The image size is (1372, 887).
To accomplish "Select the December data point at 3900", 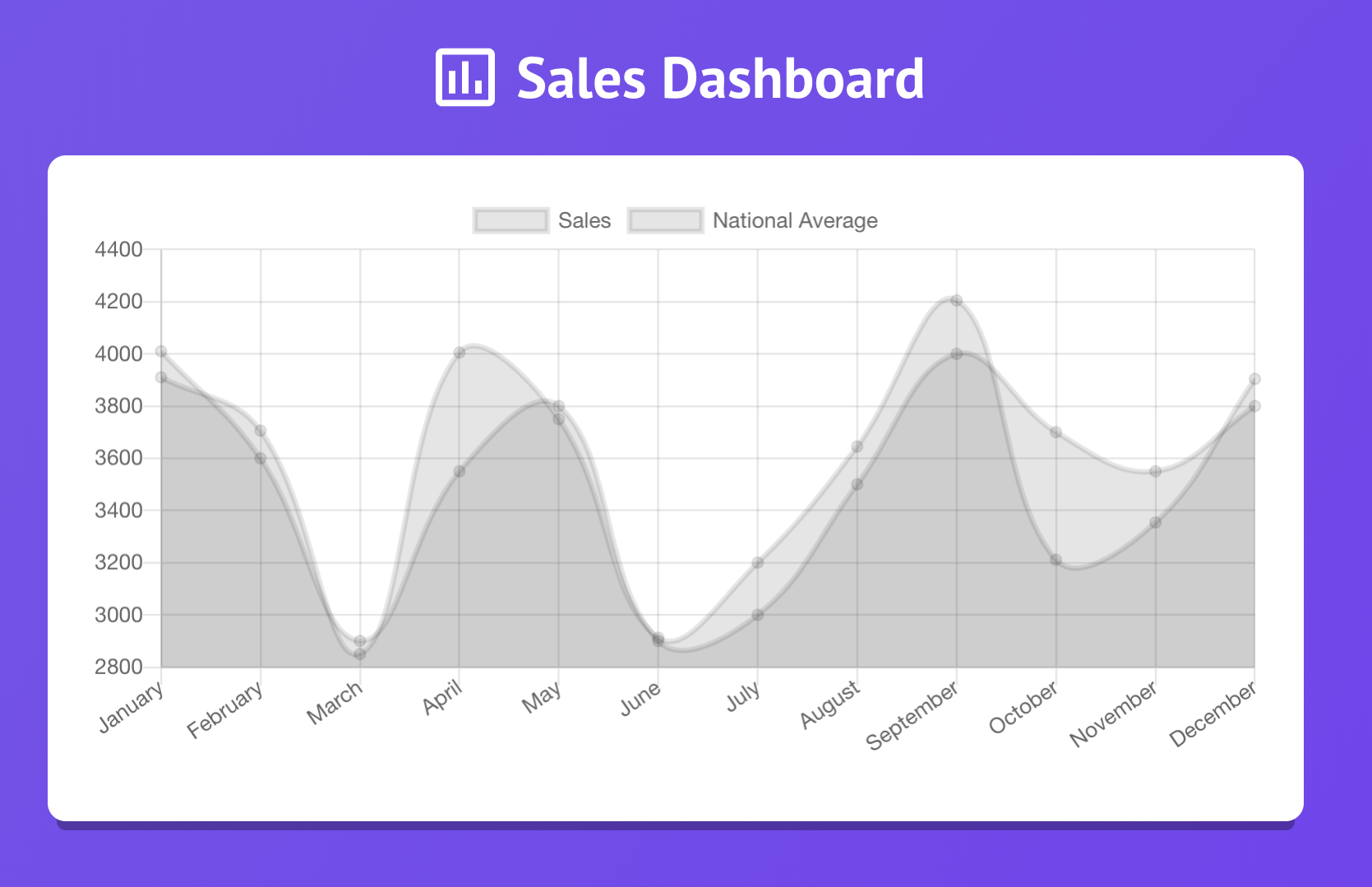I will tap(1254, 379).
